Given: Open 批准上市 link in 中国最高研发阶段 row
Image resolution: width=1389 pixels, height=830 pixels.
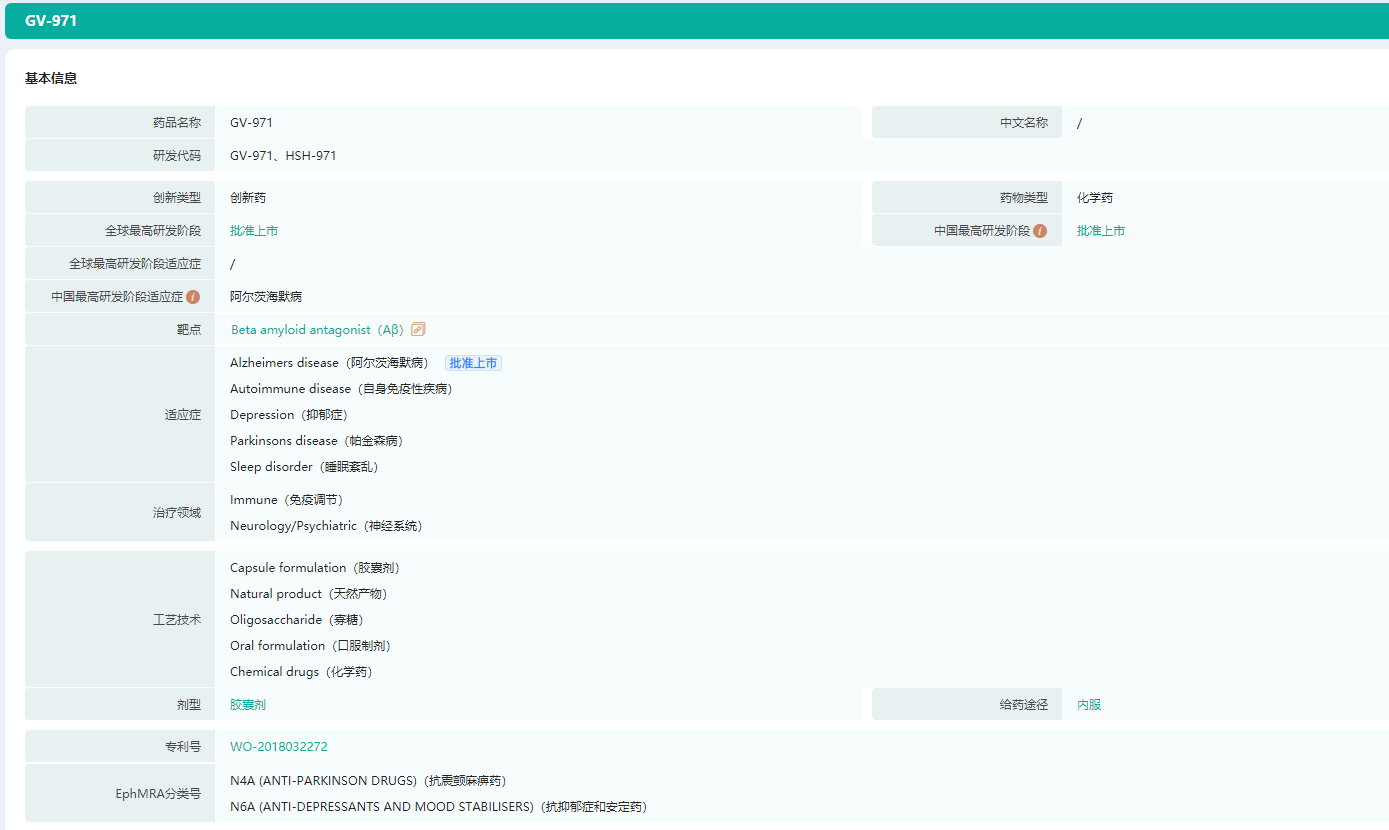Looking at the screenshot, I should click(x=1101, y=231).
